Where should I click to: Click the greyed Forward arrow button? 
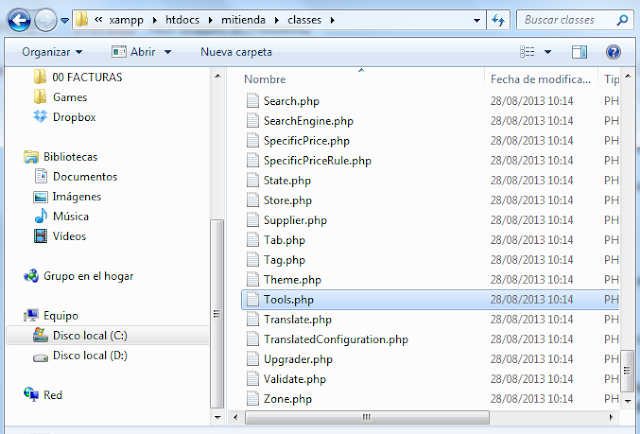click(45, 20)
